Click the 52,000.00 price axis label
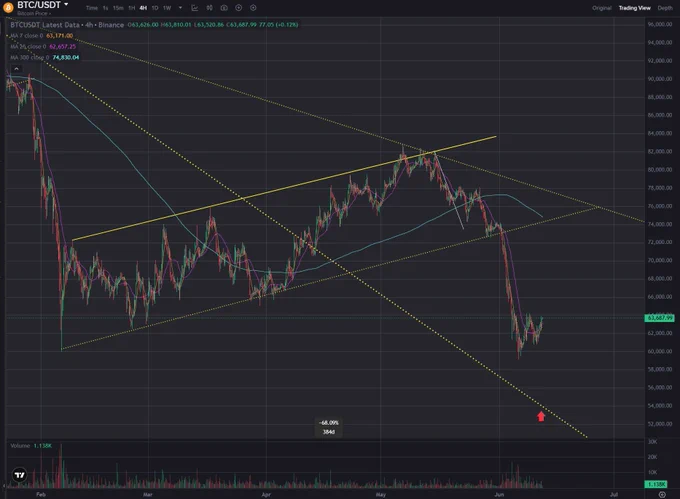680x499 pixels. [660, 424]
